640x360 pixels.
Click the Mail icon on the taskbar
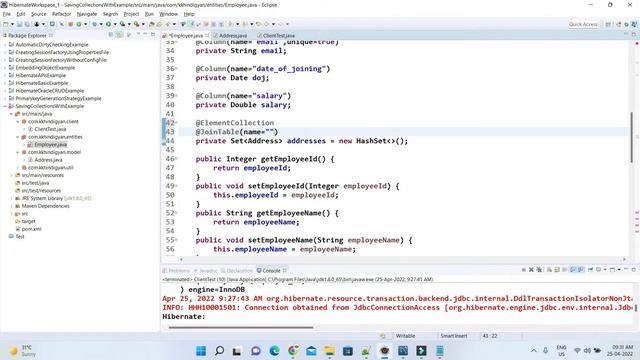[311, 351]
